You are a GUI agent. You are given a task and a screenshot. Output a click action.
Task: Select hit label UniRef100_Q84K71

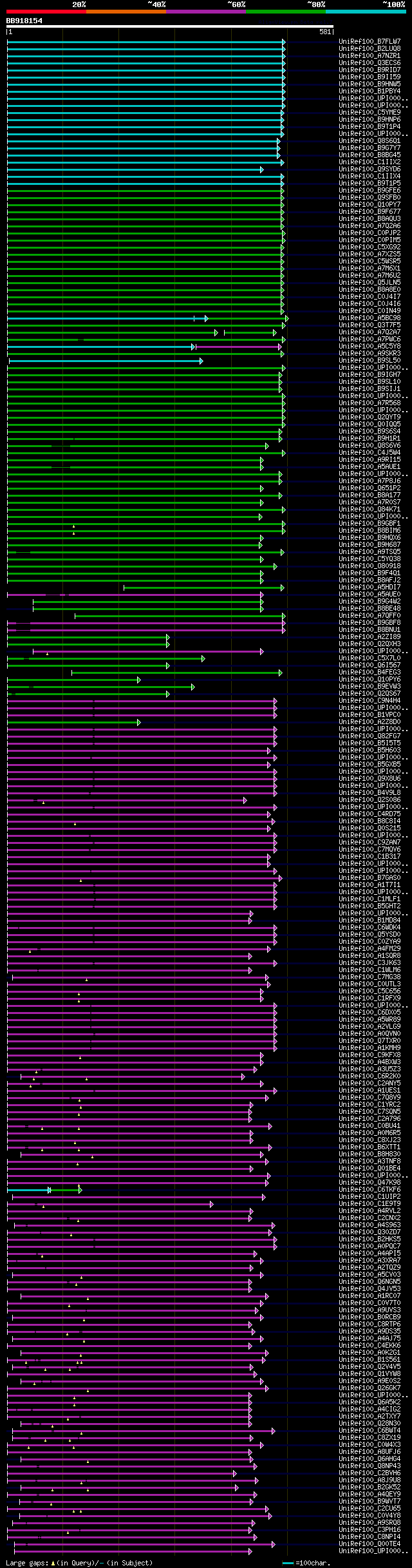(x=370, y=509)
